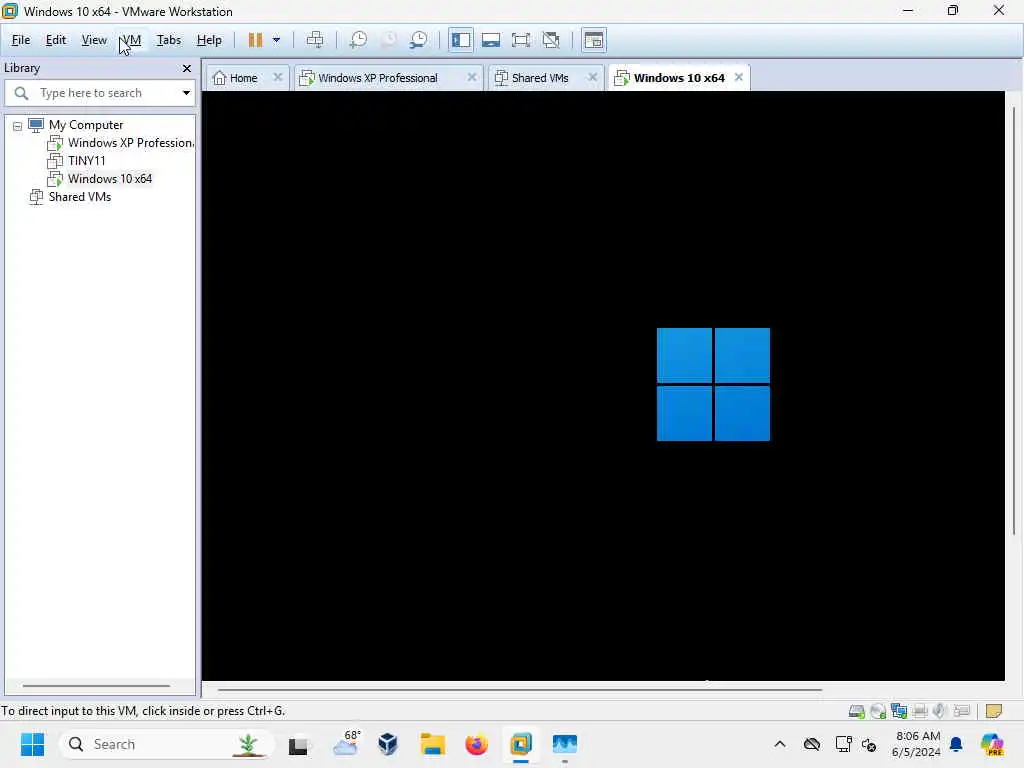Toggle the thumbnail bar view
Image resolution: width=1024 pixels, height=768 pixels.
(490, 40)
